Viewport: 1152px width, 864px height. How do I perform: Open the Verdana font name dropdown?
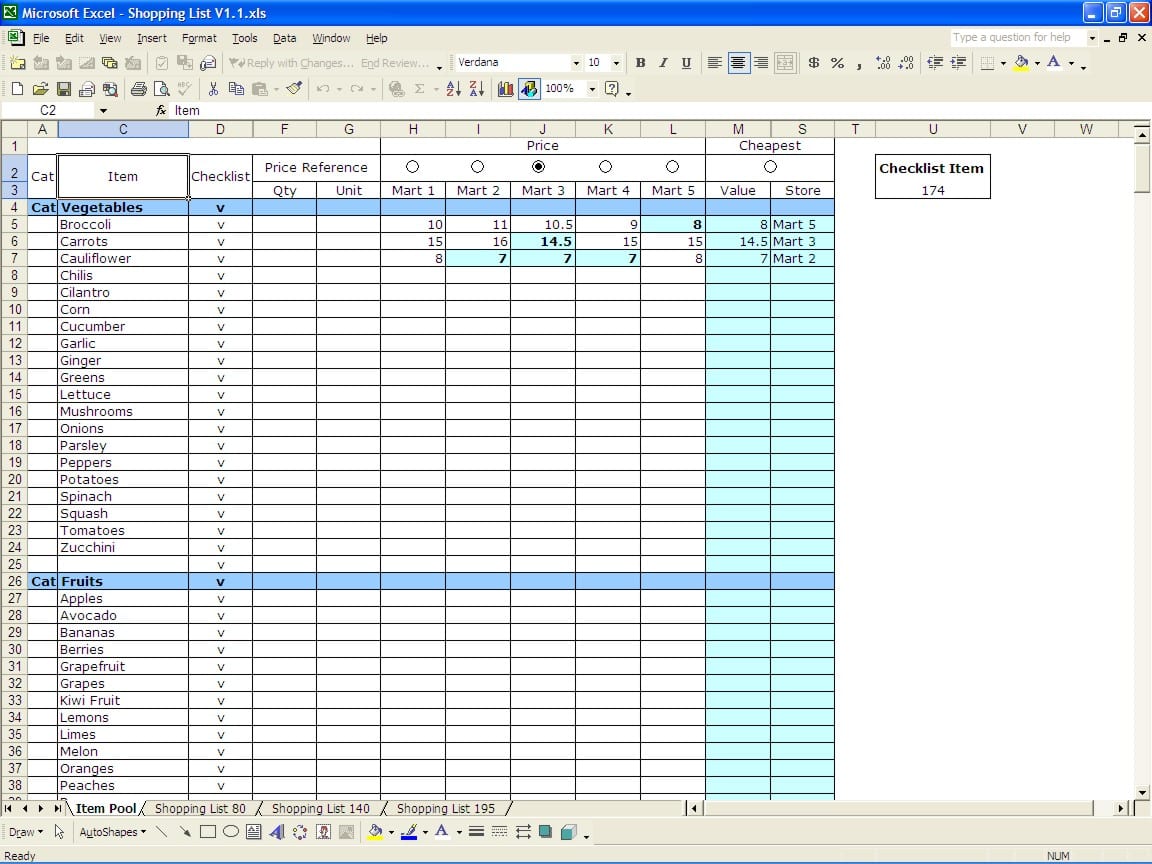click(576, 62)
